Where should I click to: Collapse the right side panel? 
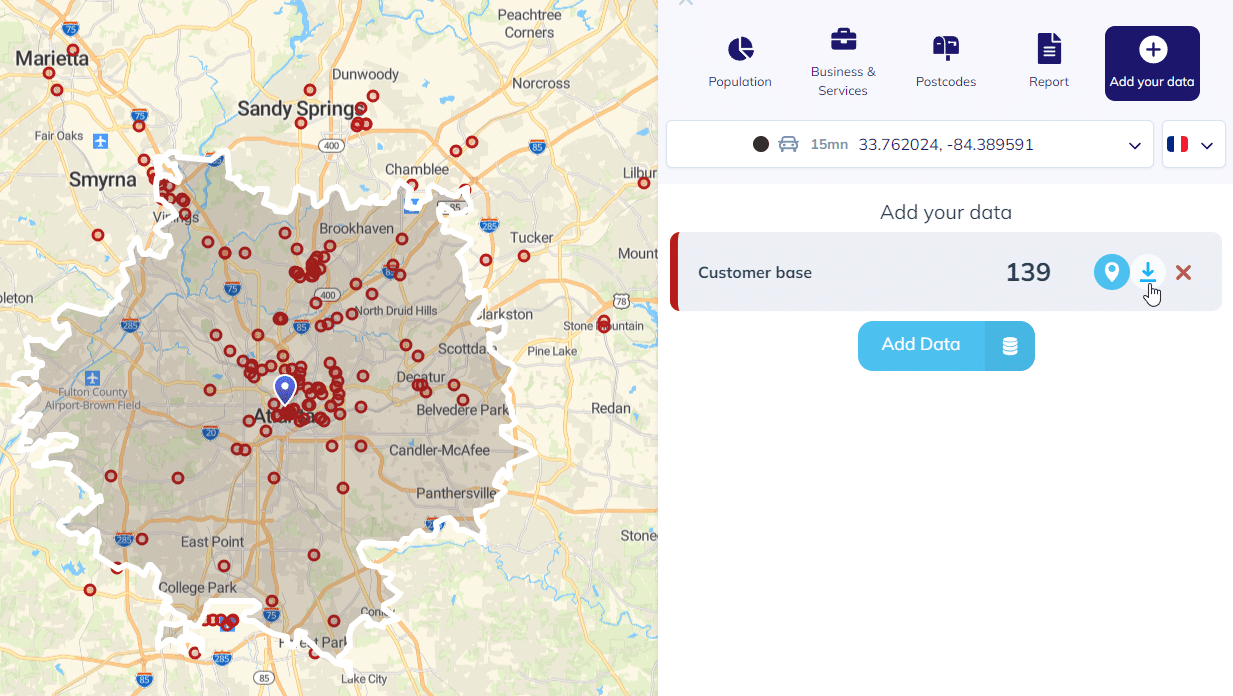(686, 5)
